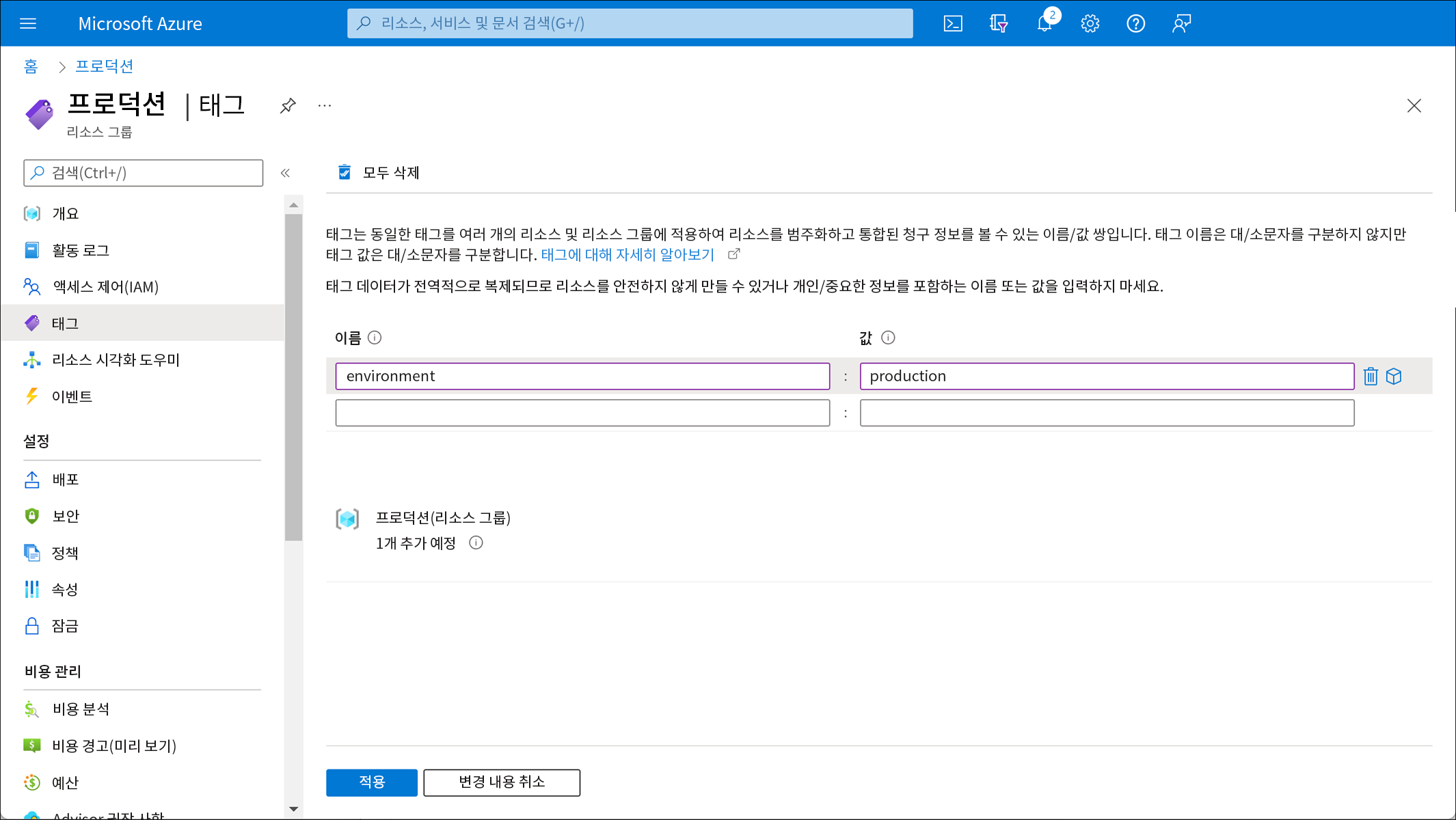Open the directory and subscription filter
Viewport: 1456px width, 820px height.
[999, 24]
